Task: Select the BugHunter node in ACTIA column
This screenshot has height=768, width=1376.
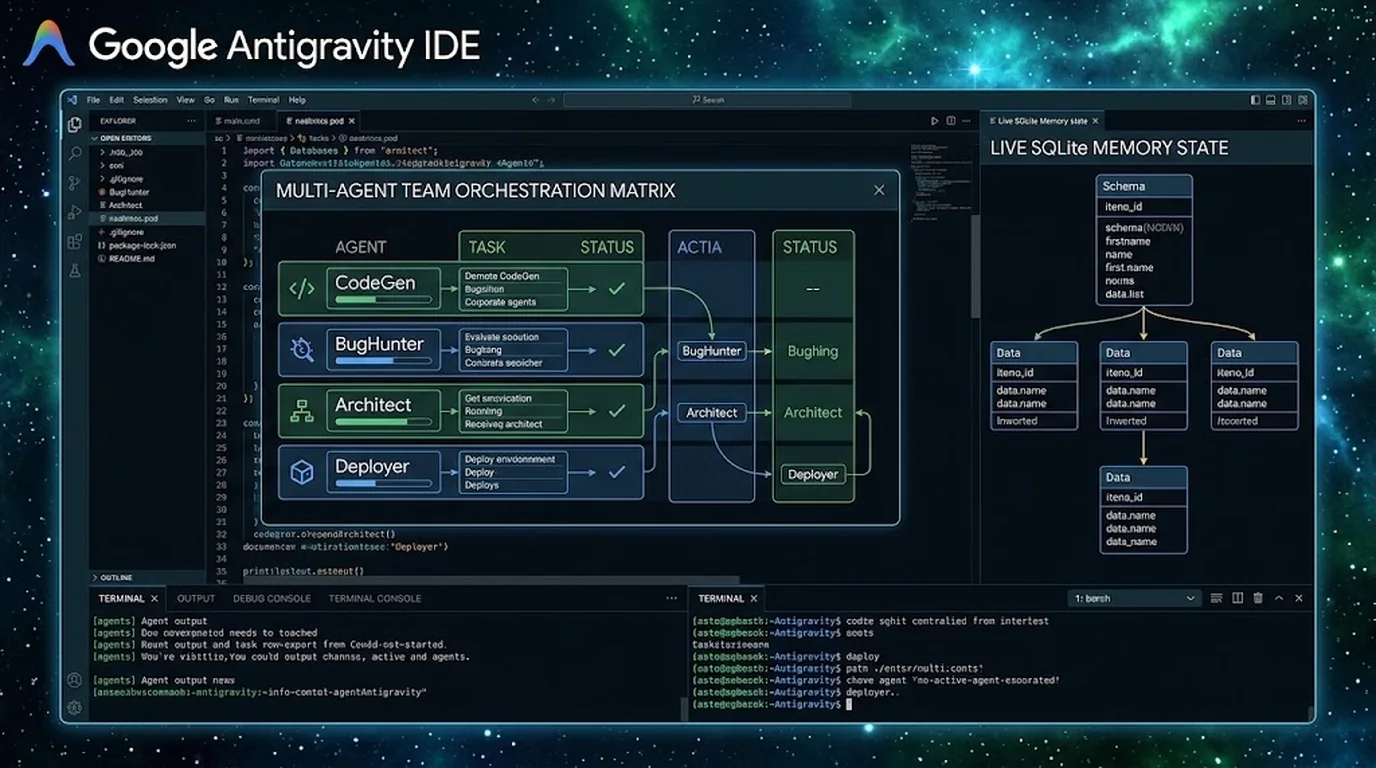Action: [711, 351]
